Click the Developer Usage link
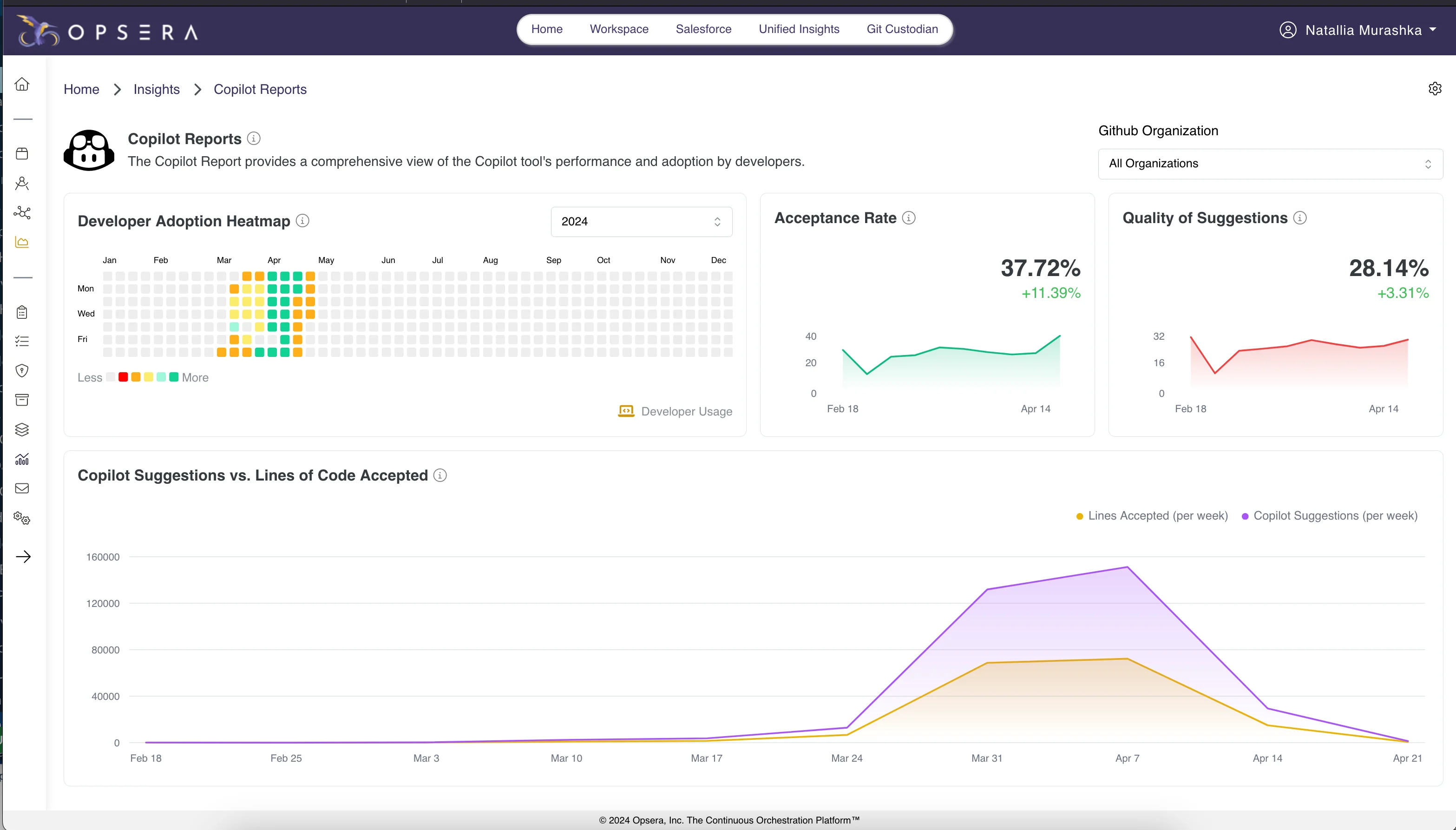The height and width of the screenshot is (830, 1456). (x=675, y=412)
